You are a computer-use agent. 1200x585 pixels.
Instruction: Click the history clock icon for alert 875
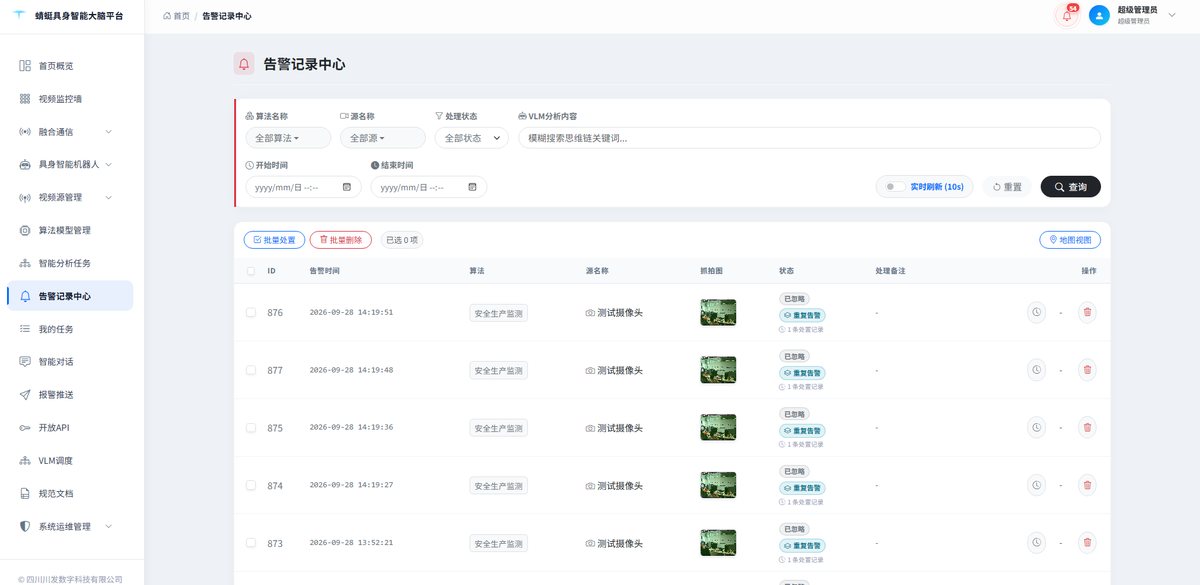click(1036, 428)
